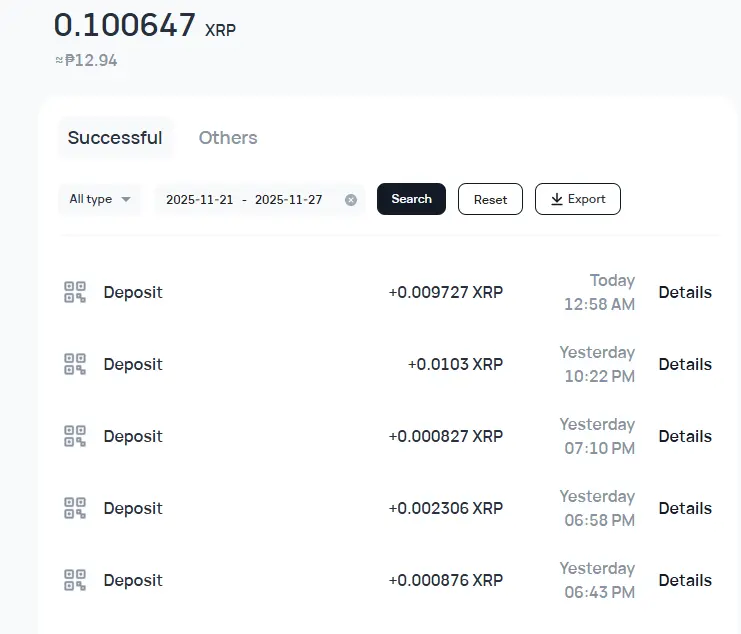Click the +0.000876 XRP amount
Image resolution: width=741 pixels, height=634 pixels.
click(446, 580)
